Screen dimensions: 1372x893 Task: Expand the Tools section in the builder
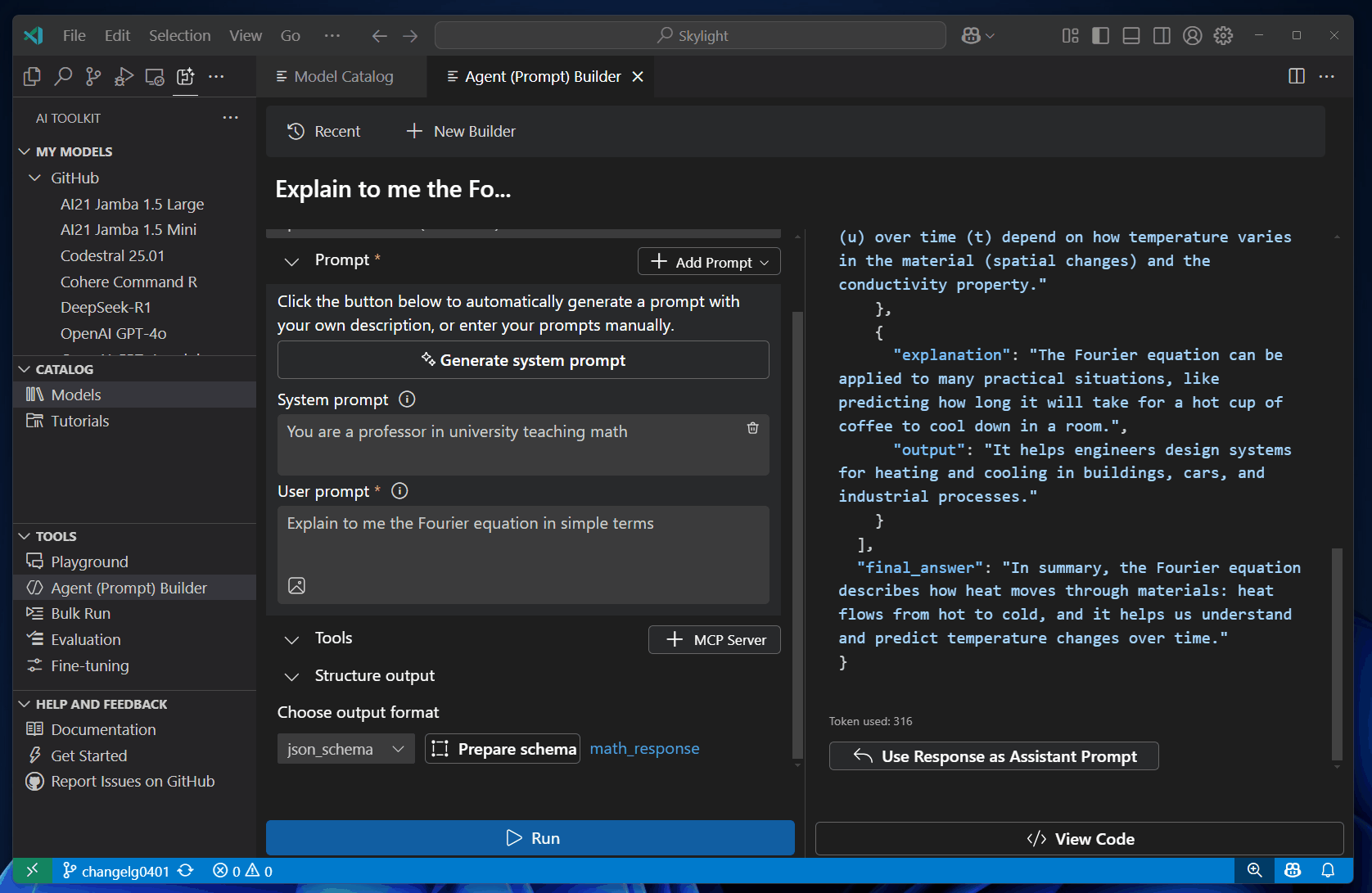coord(292,639)
